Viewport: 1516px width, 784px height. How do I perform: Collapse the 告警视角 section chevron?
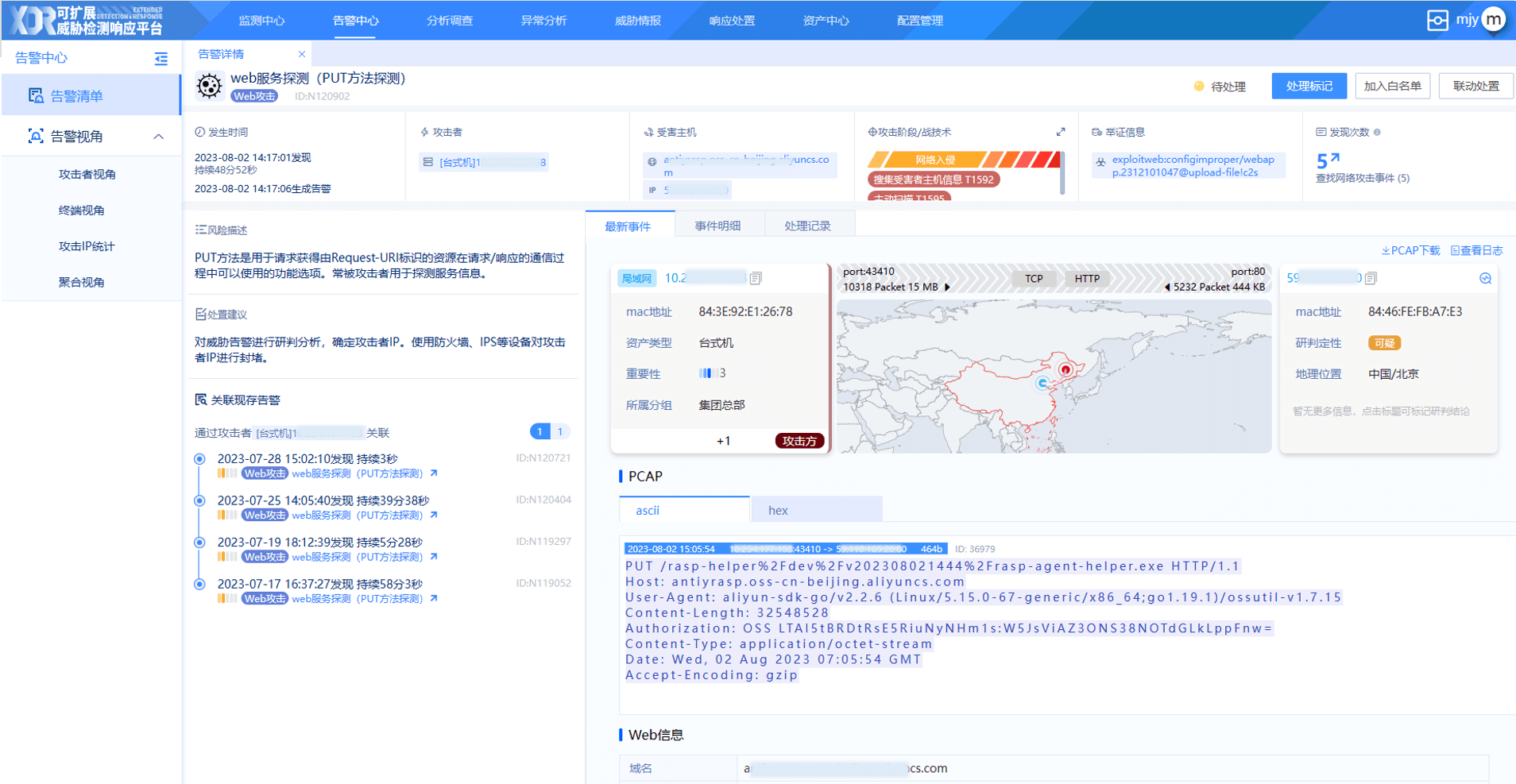[158, 137]
